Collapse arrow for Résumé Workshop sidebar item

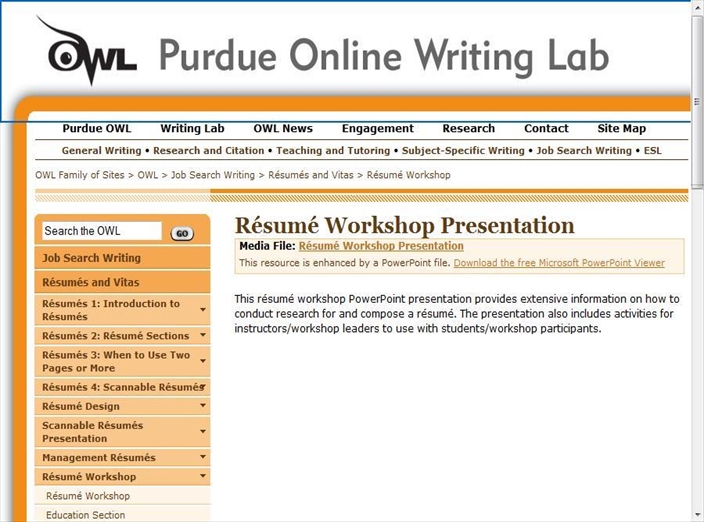(203, 476)
